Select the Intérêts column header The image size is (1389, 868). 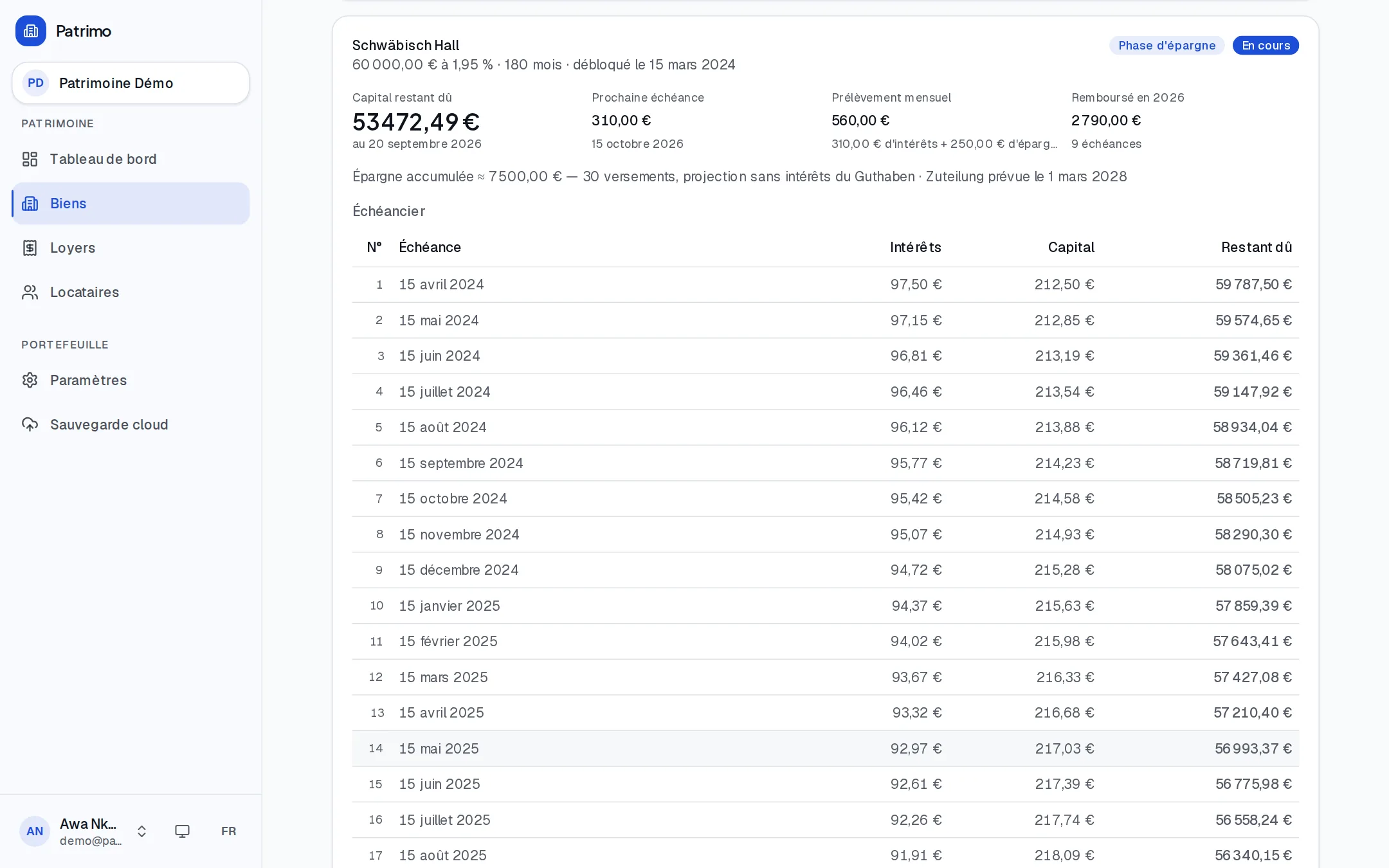tap(915, 247)
